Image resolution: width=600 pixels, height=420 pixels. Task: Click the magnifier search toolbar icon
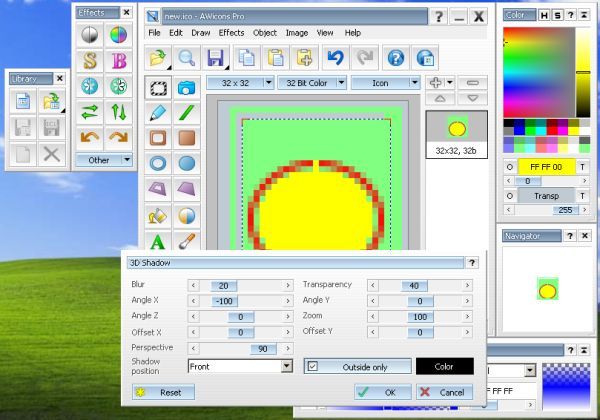(x=186, y=58)
